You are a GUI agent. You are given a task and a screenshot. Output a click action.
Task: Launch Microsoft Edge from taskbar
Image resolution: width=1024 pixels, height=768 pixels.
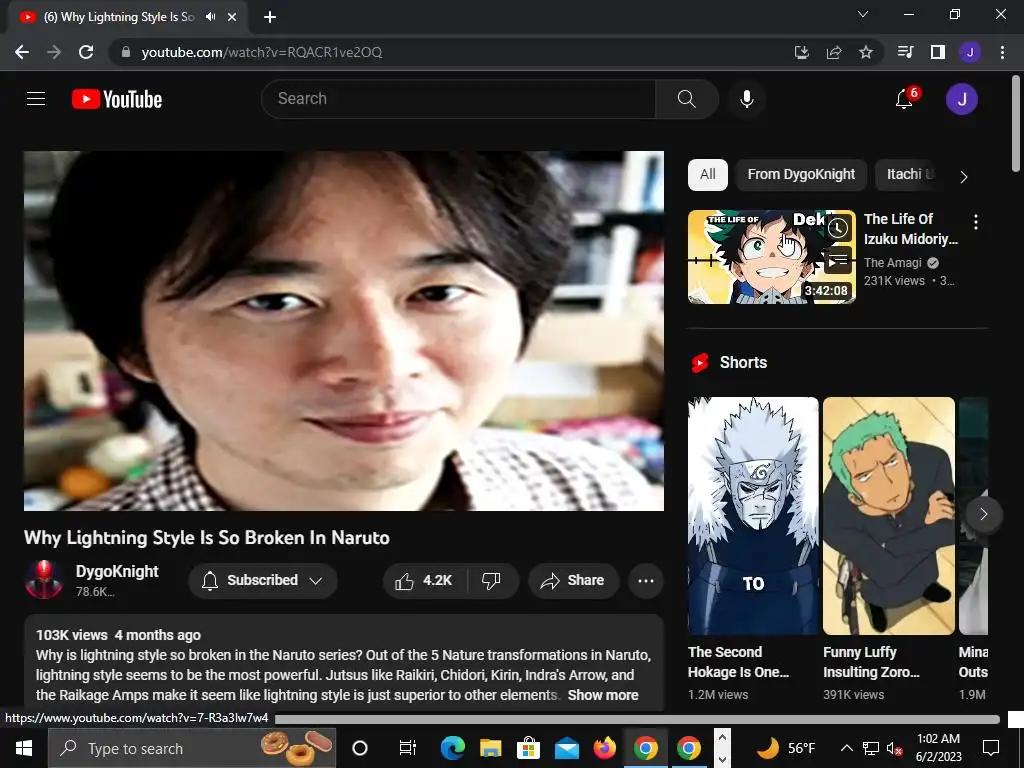coord(452,748)
